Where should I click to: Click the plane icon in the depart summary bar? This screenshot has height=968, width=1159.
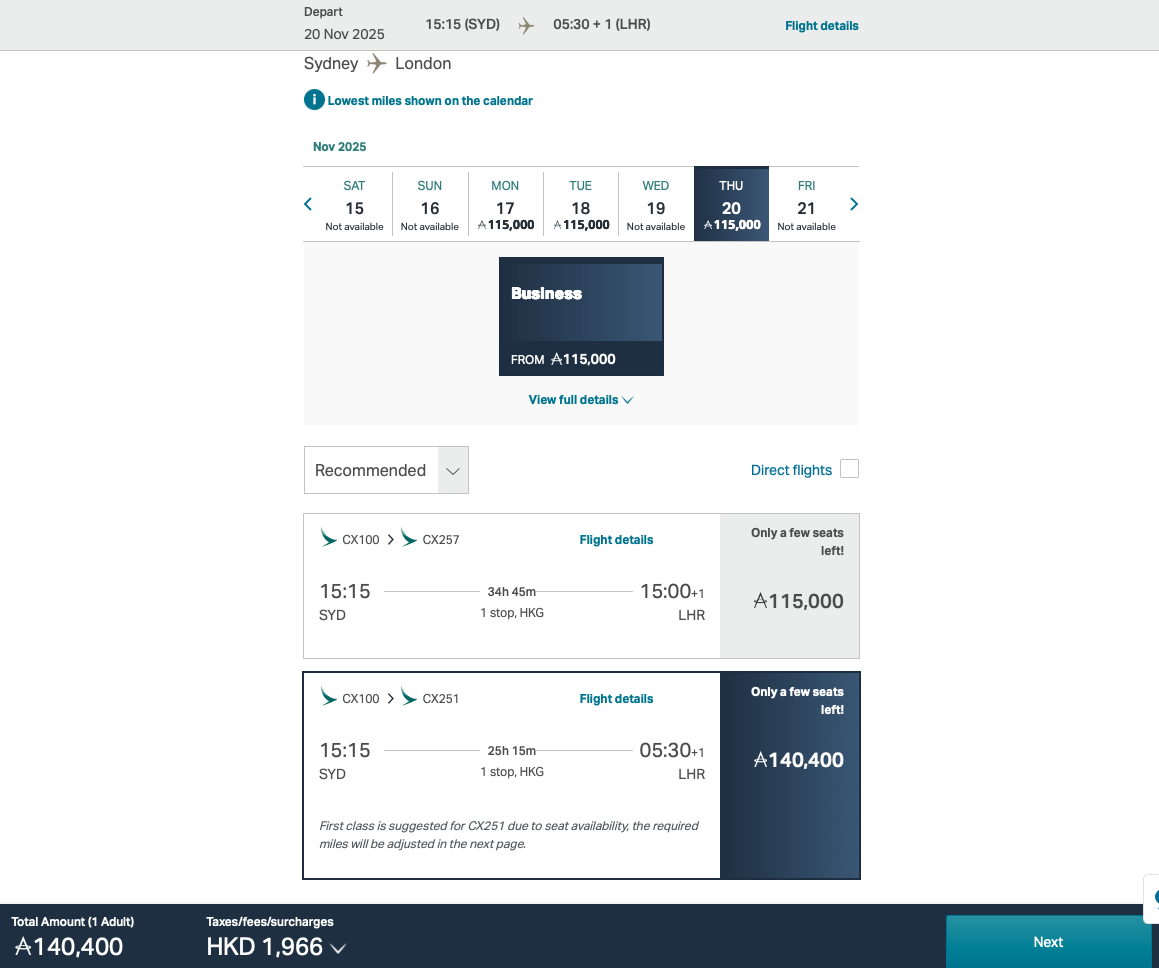(526, 26)
